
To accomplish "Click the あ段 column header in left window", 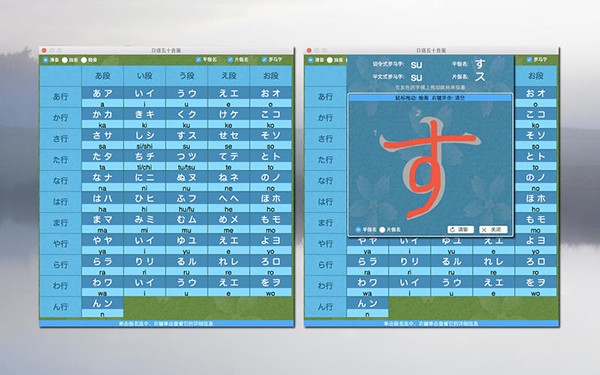I will 103,76.
